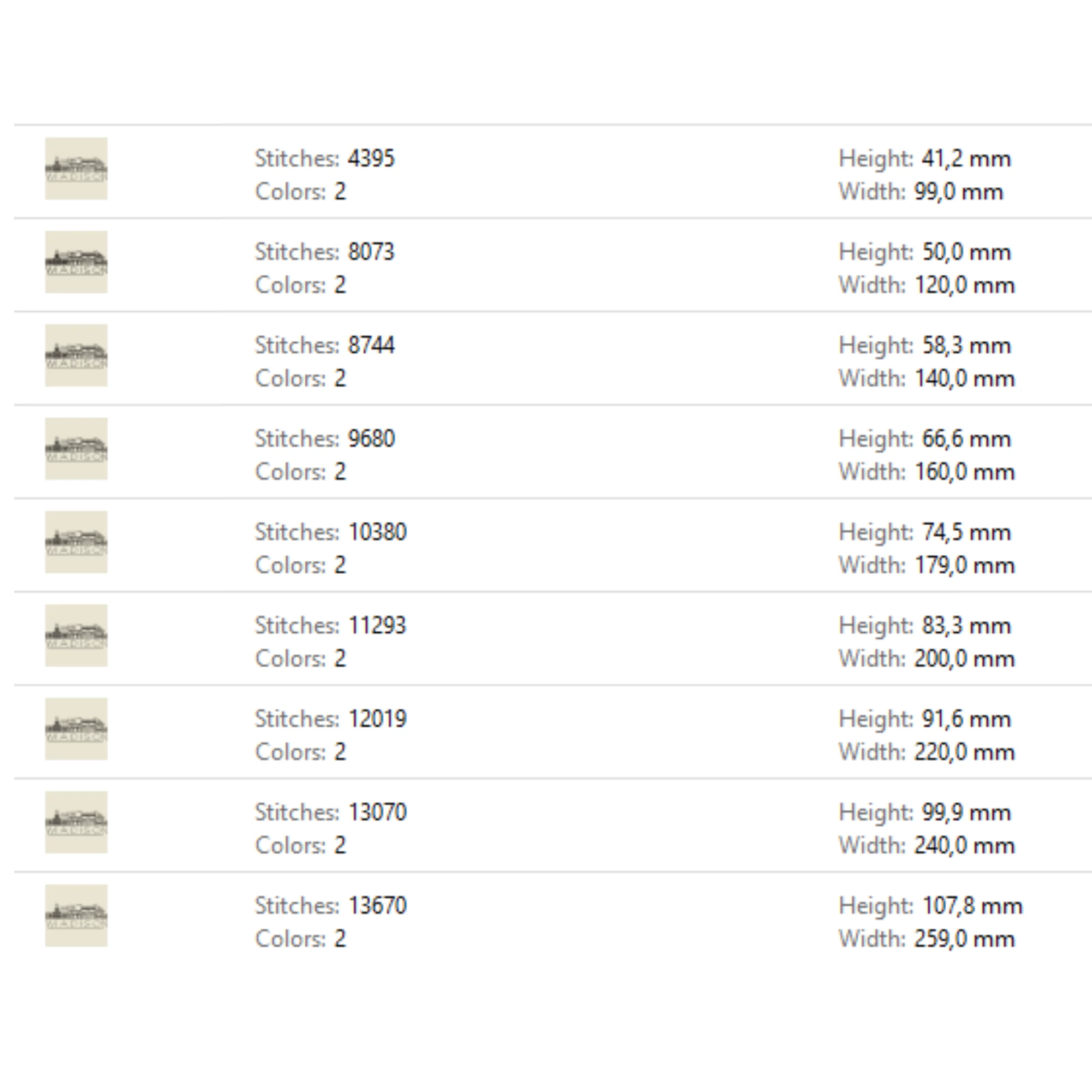Open the 10380-stitch design thumbnail

coord(76,542)
